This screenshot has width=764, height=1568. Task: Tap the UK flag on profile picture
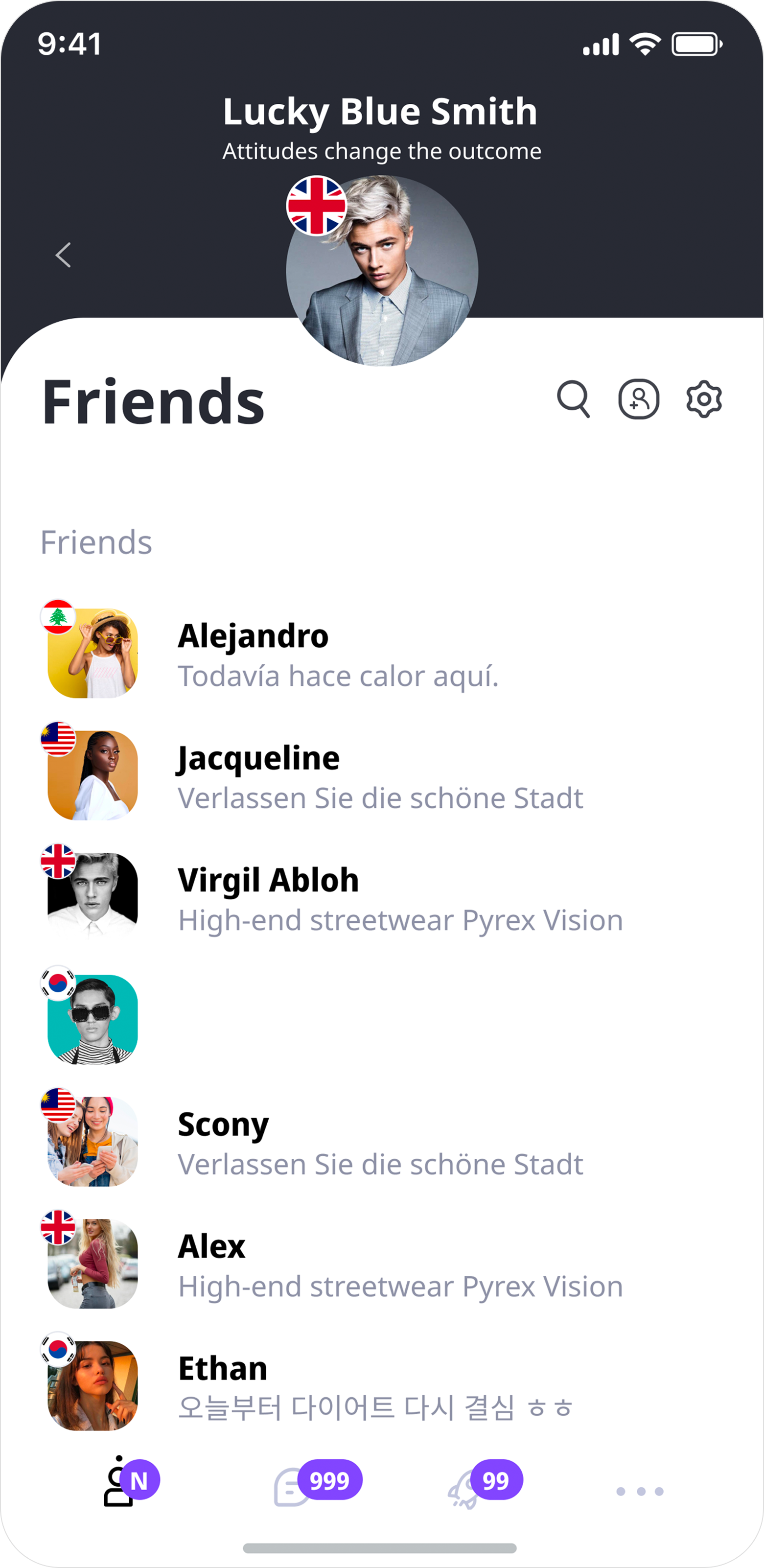(317, 206)
